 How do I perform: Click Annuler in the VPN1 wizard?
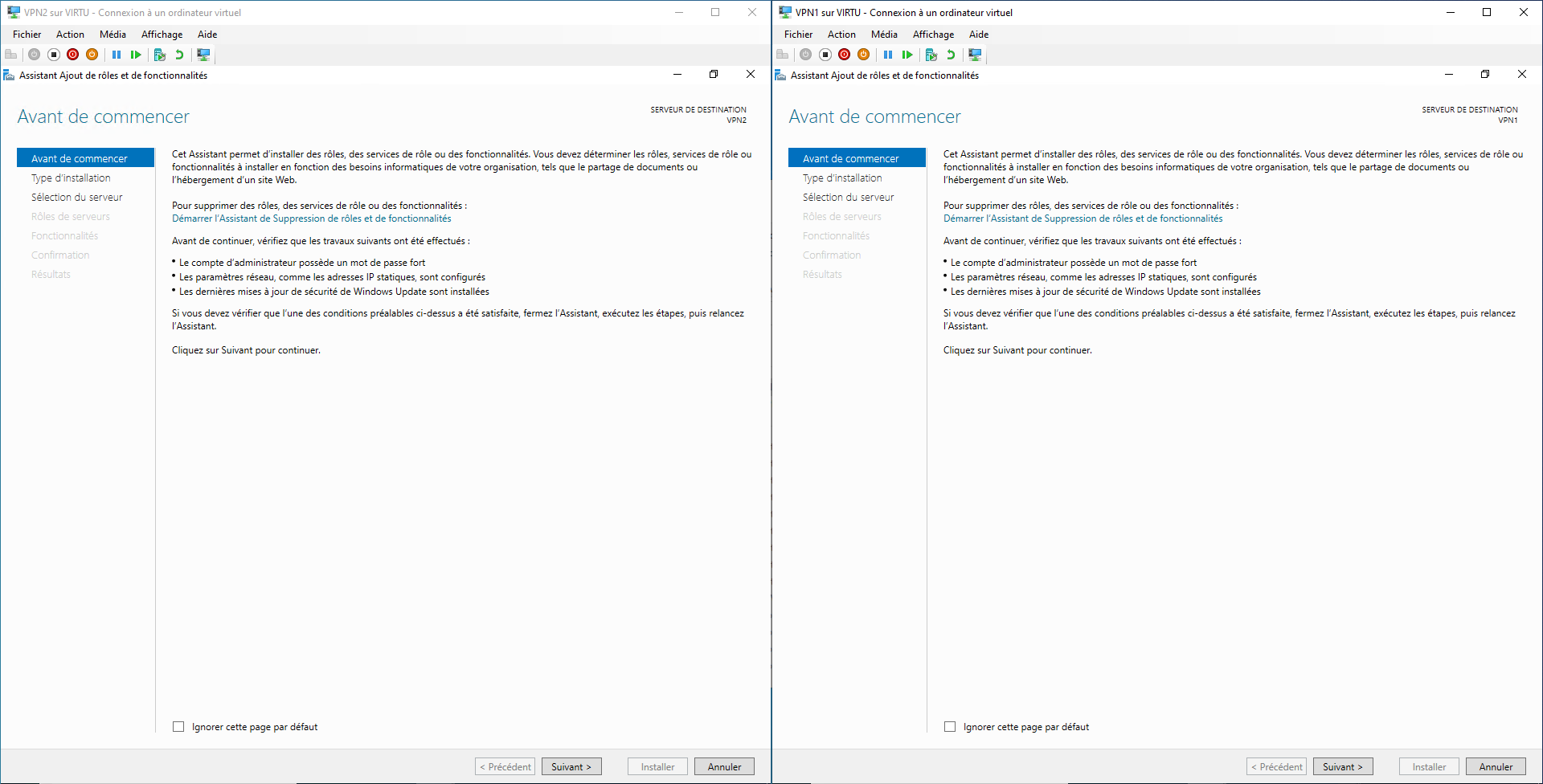tap(1496, 767)
